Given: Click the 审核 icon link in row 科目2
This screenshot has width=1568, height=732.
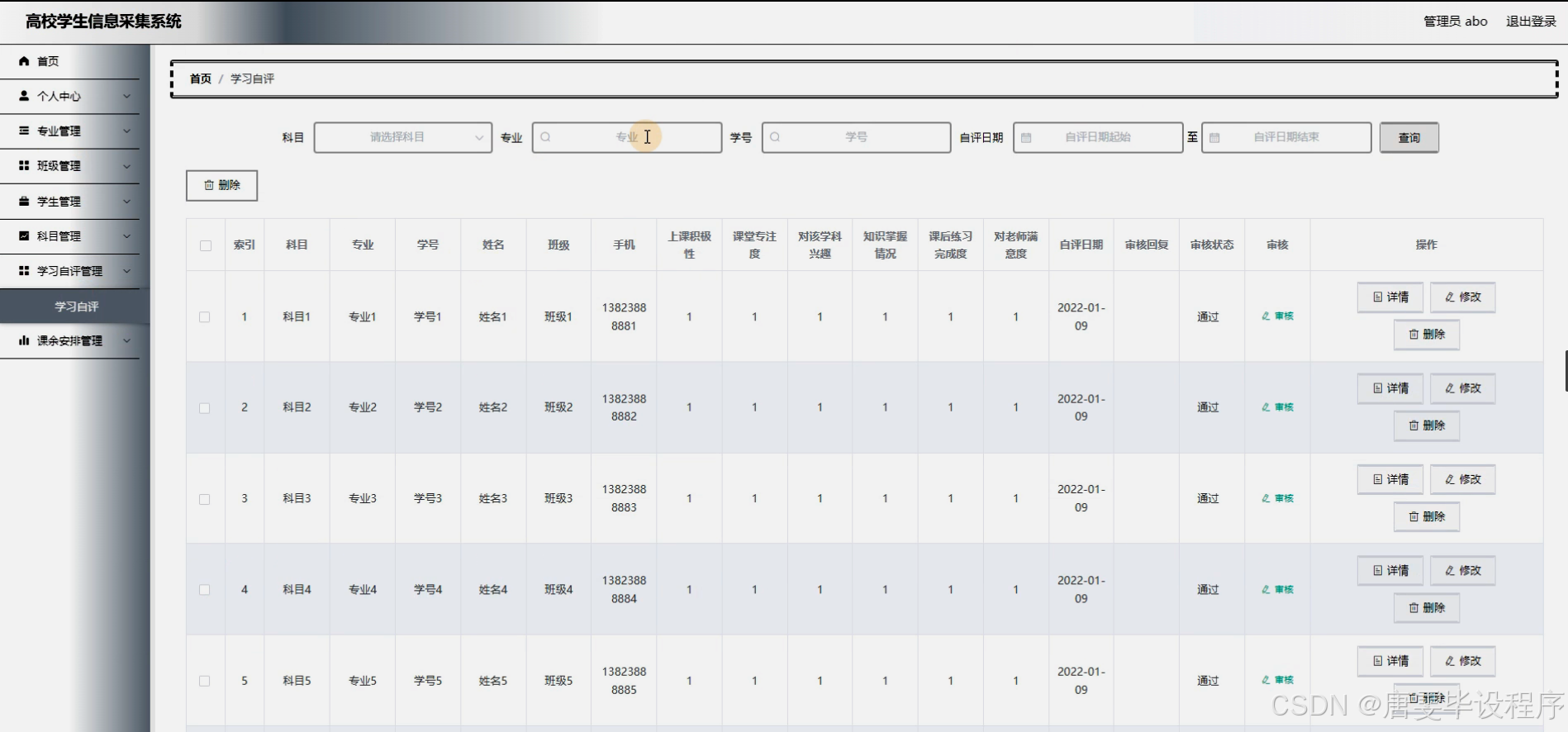Looking at the screenshot, I should [x=1277, y=407].
